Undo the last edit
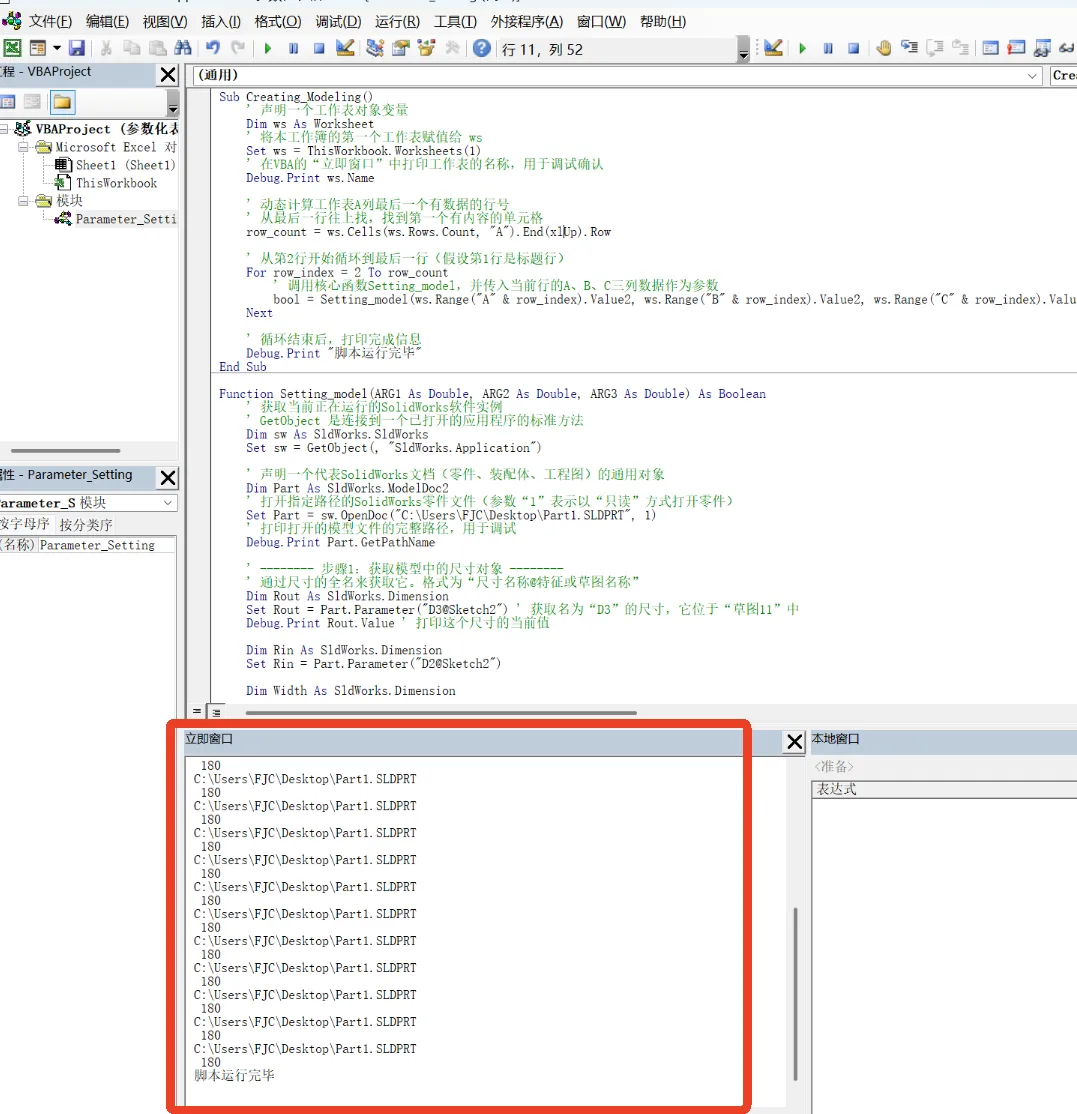This screenshot has height=1114, width=1077. click(x=212, y=48)
